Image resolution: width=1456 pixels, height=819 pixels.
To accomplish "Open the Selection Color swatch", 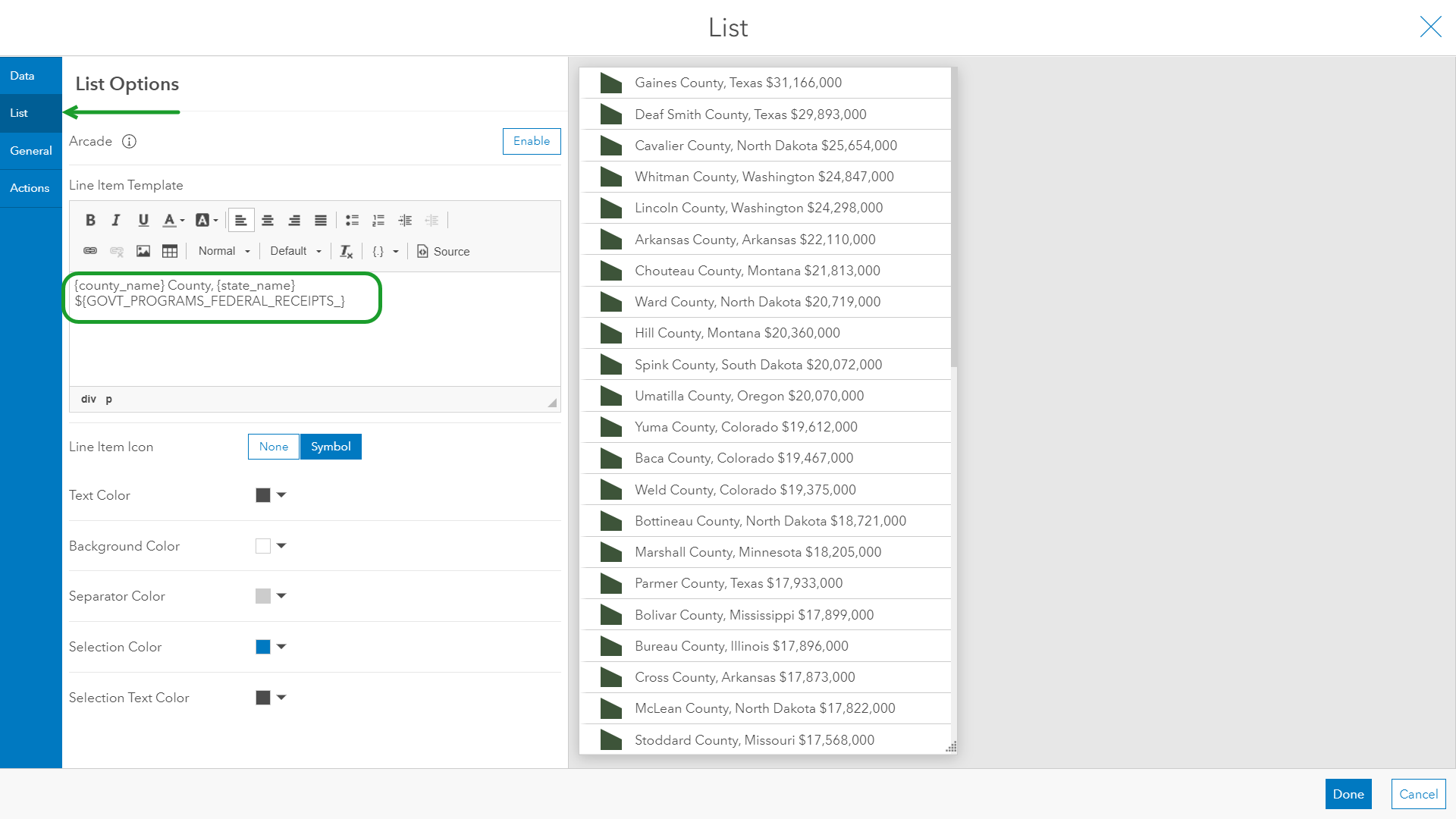I will point(271,647).
